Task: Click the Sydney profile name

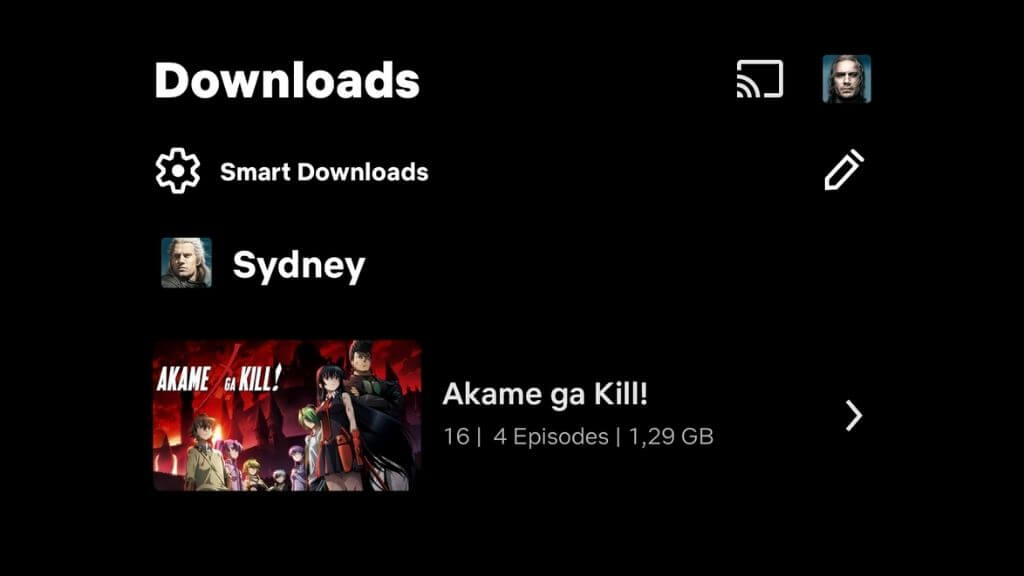Action: click(299, 265)
